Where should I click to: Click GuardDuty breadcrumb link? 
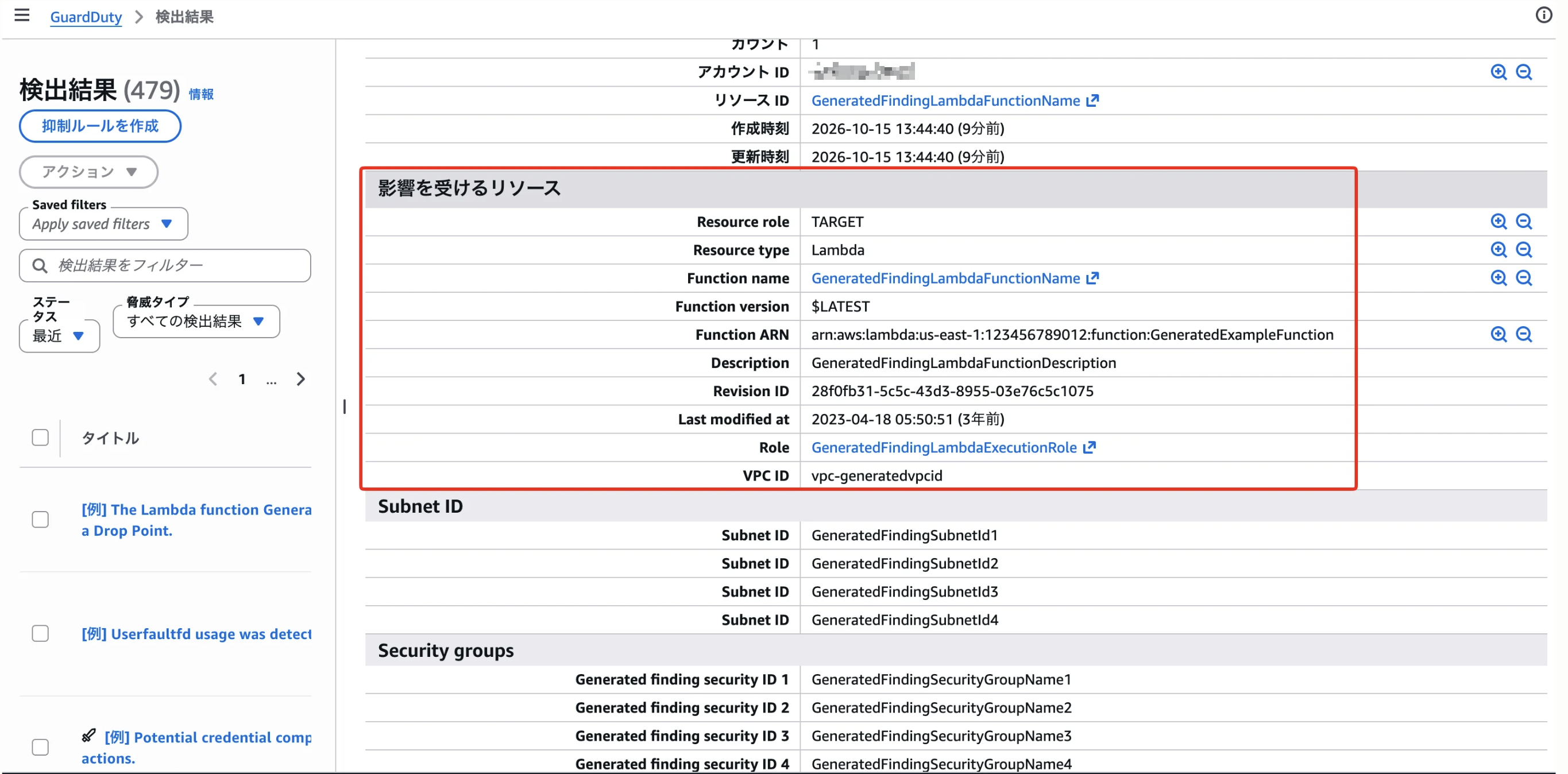tap(86, 17)
